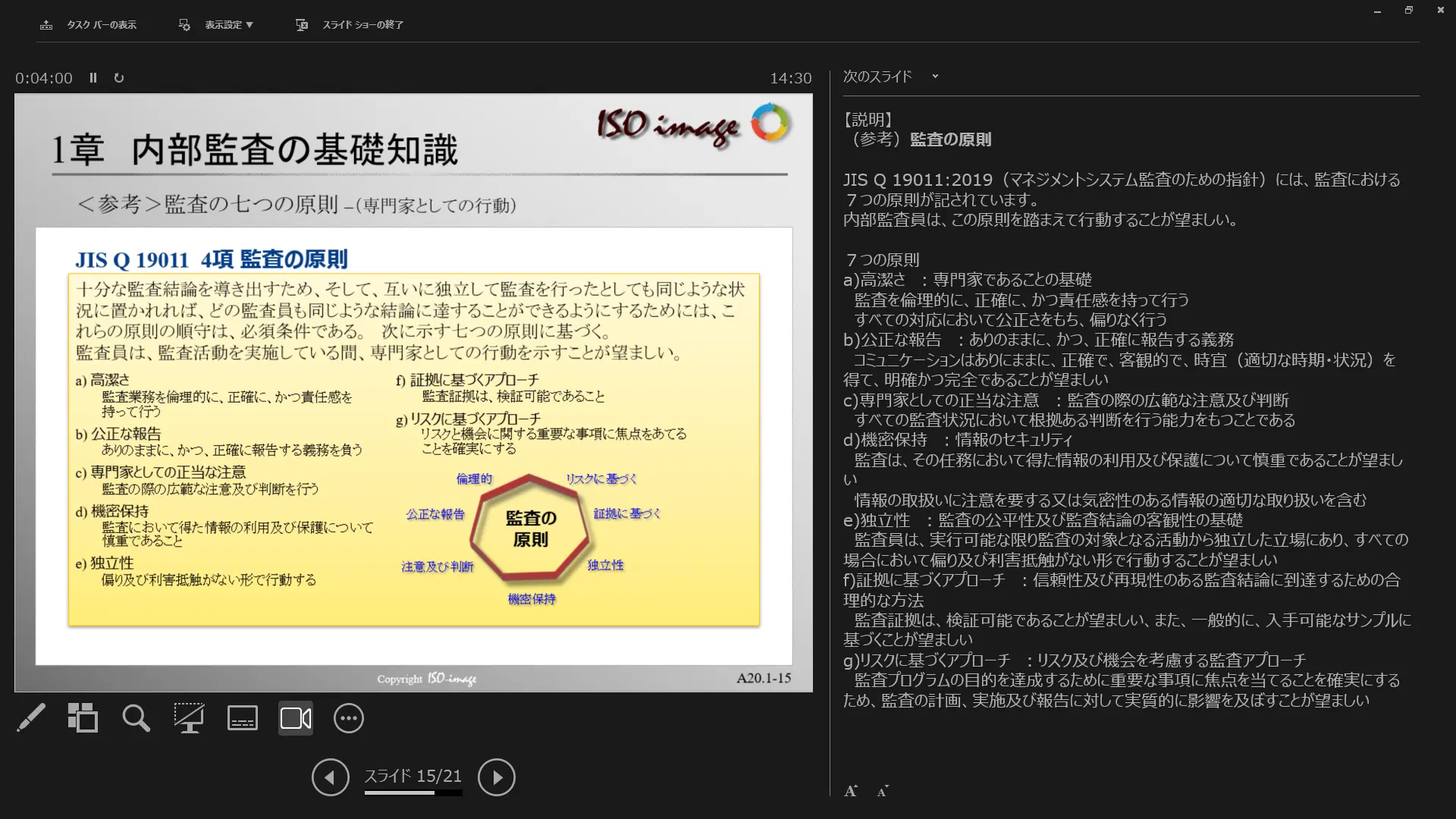Click the current slide preview
This screenshot has width=1456, height=819.
pos(413,393)
